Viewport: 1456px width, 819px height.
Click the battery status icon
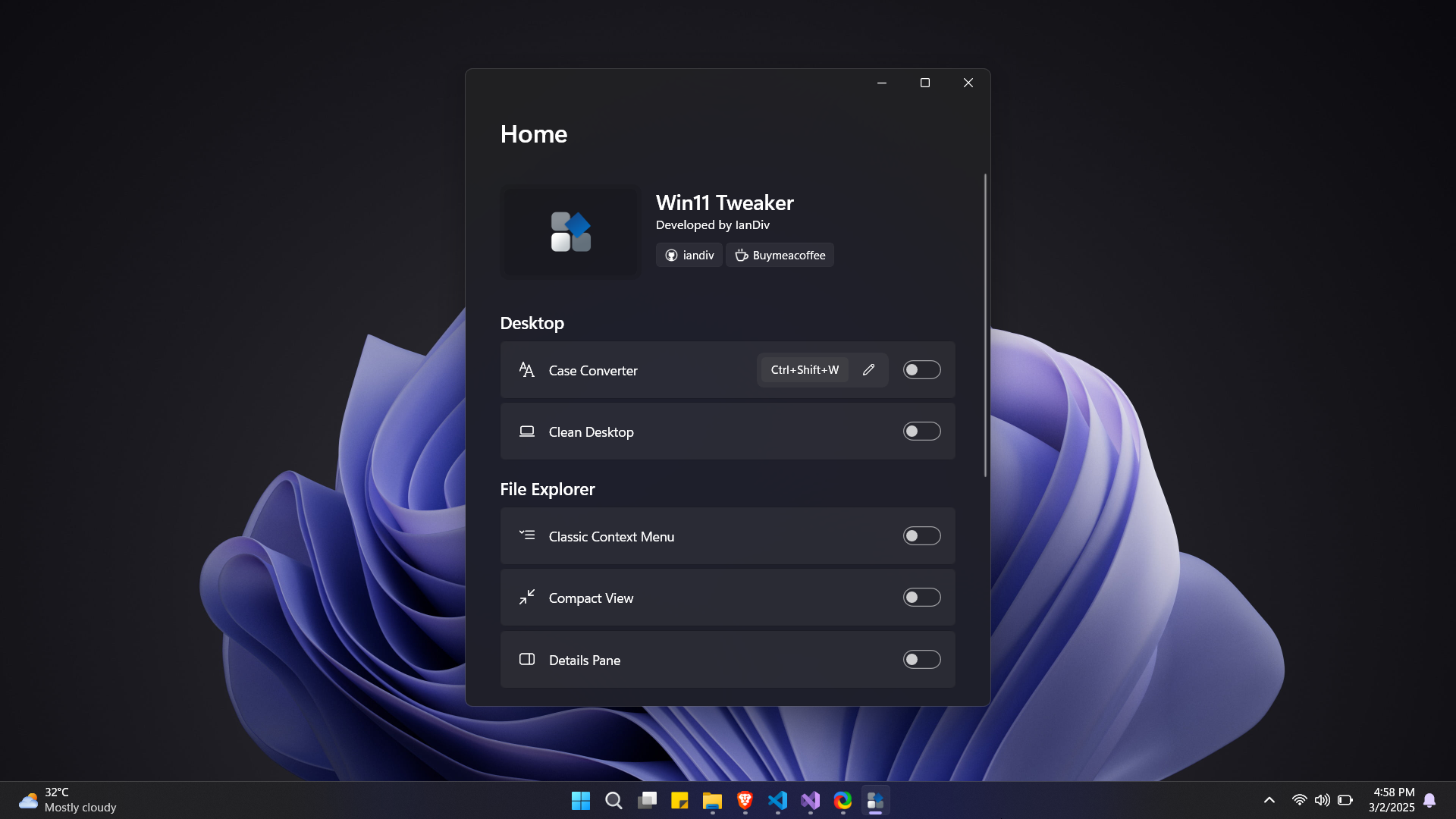click(x=1345, y=800)
